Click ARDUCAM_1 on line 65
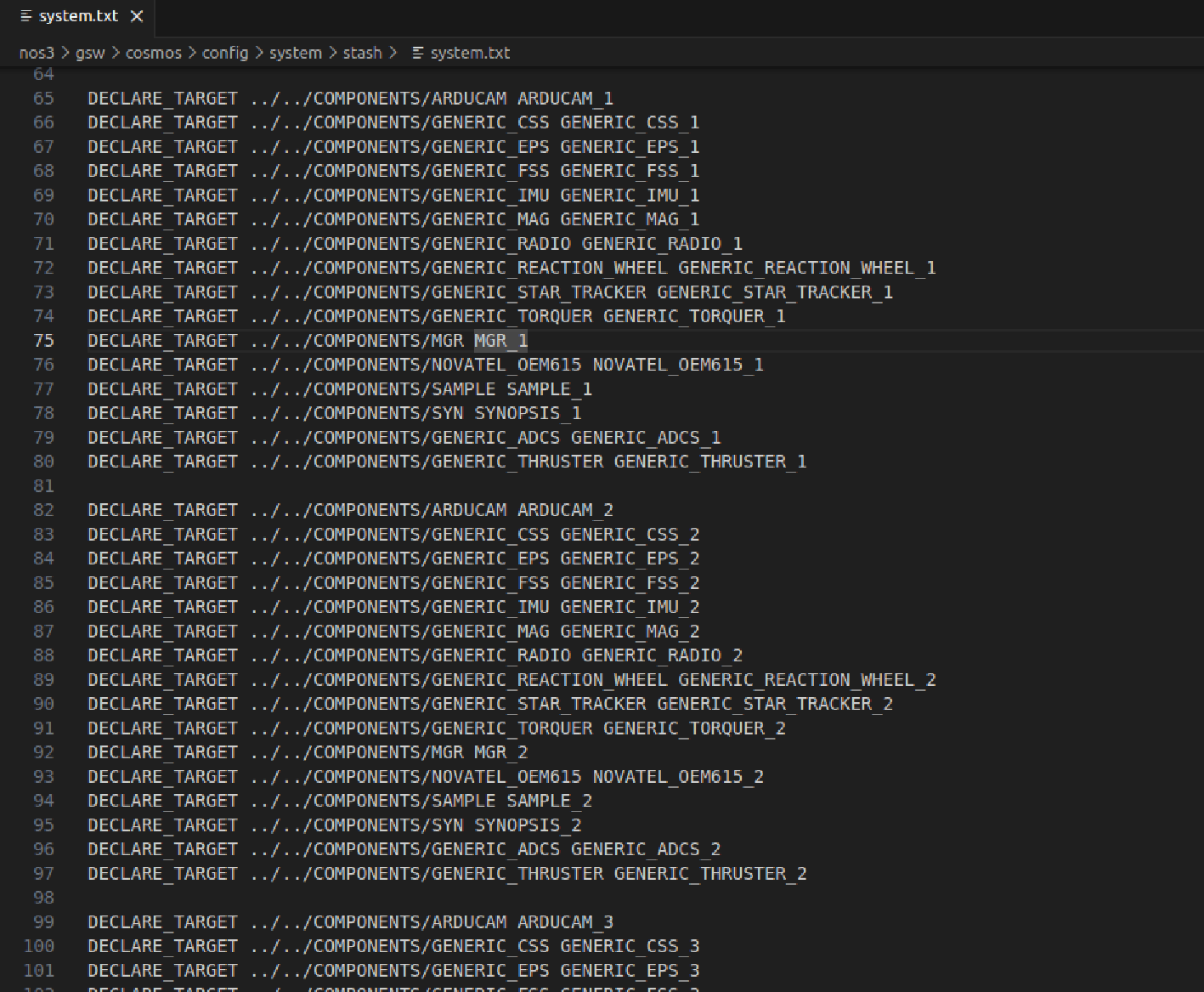Screen dimensions: 1204x992 click(x=565, y=99)
